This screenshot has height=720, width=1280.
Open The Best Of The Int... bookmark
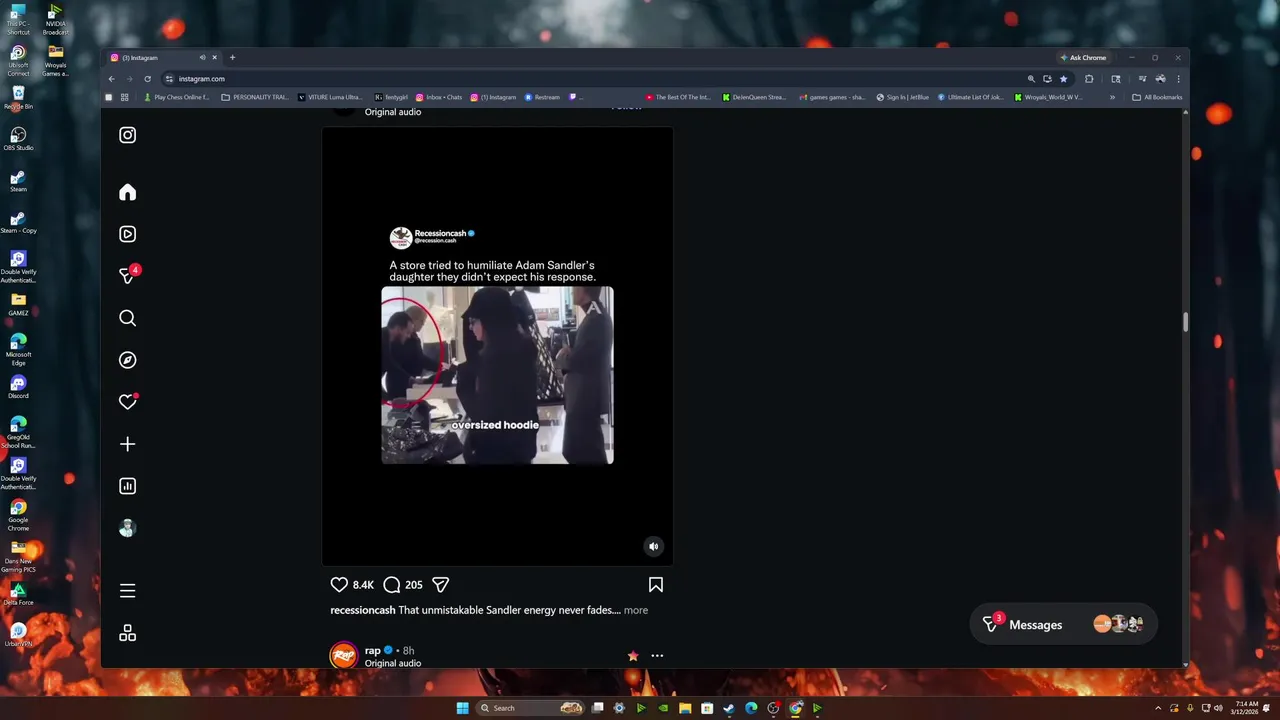coord(678,97)
